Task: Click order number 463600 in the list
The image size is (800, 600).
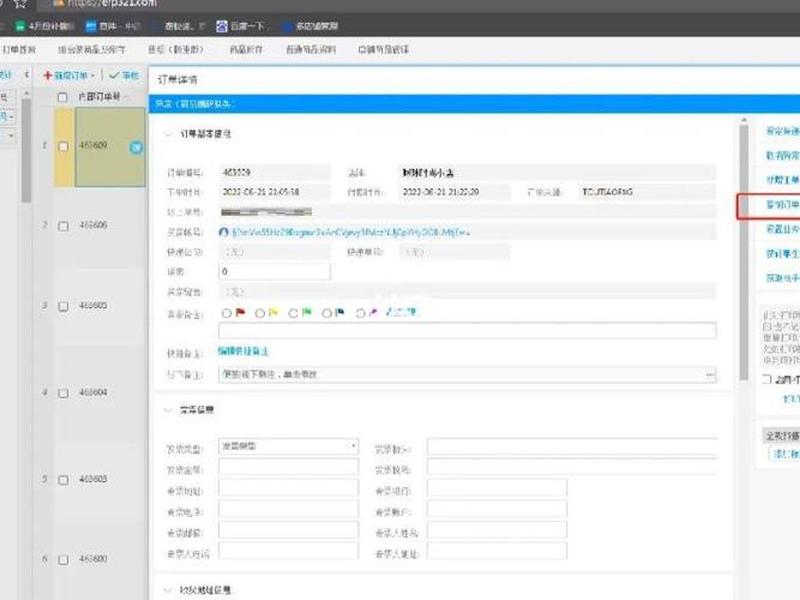Action: tap(93, 559)
